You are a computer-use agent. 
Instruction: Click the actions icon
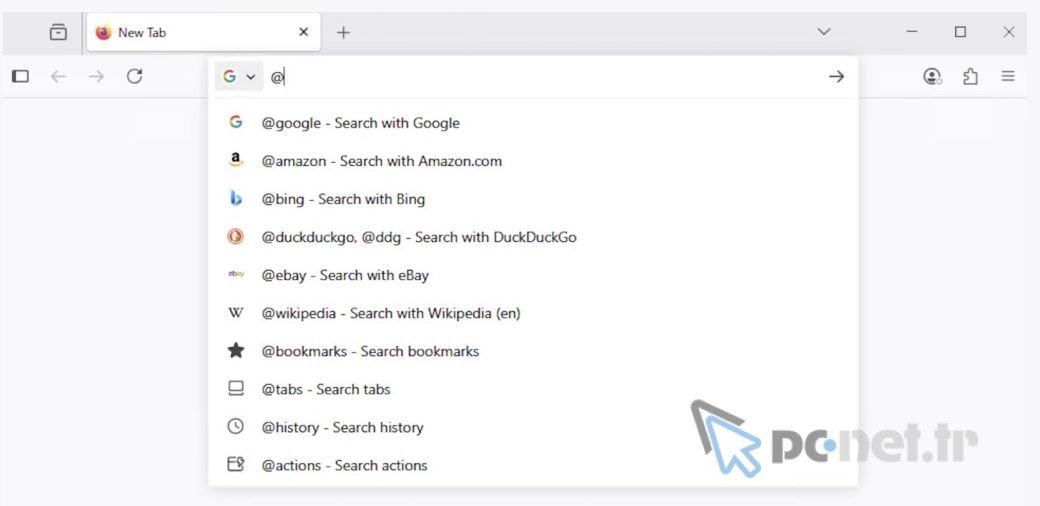pos(235,464)
